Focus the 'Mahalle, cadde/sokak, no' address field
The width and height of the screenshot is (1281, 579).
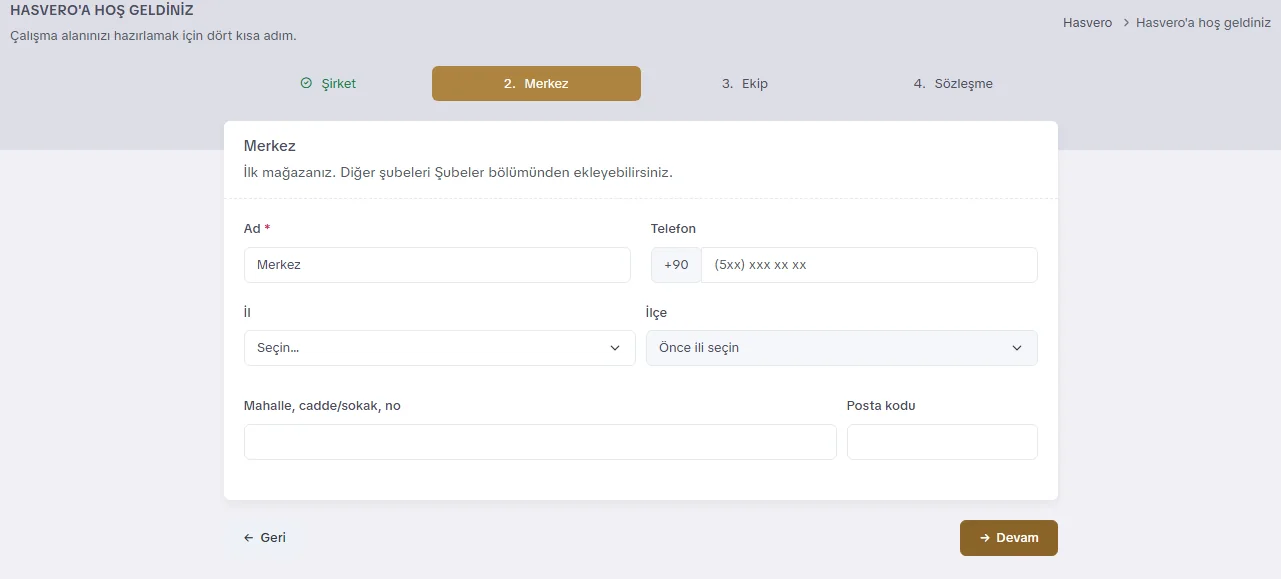540,442
